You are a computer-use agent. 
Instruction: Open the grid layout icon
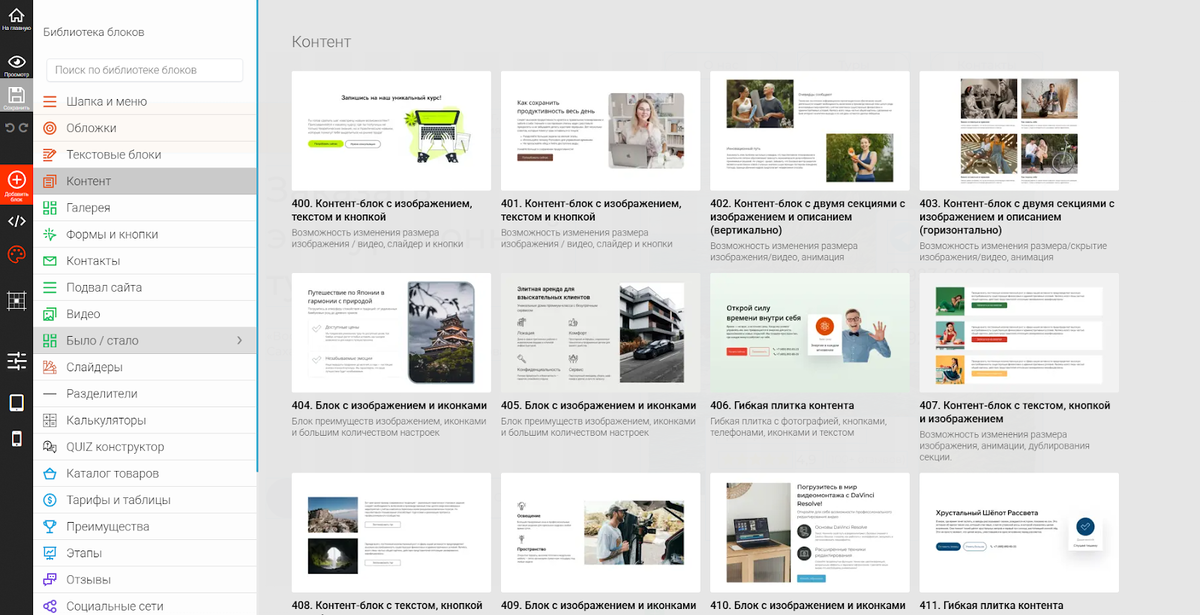point(16,299)
